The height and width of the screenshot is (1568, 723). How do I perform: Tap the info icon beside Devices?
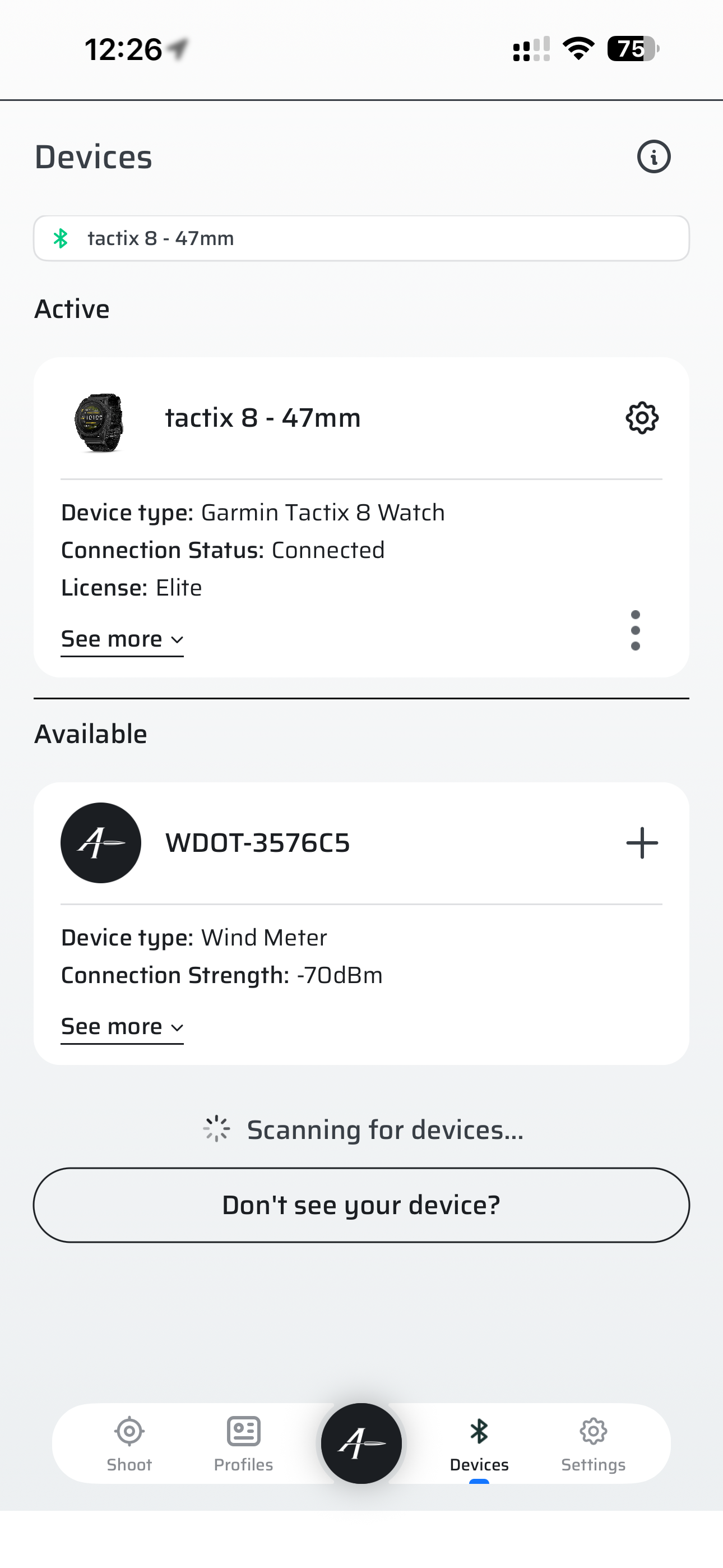tap(654, 157)
